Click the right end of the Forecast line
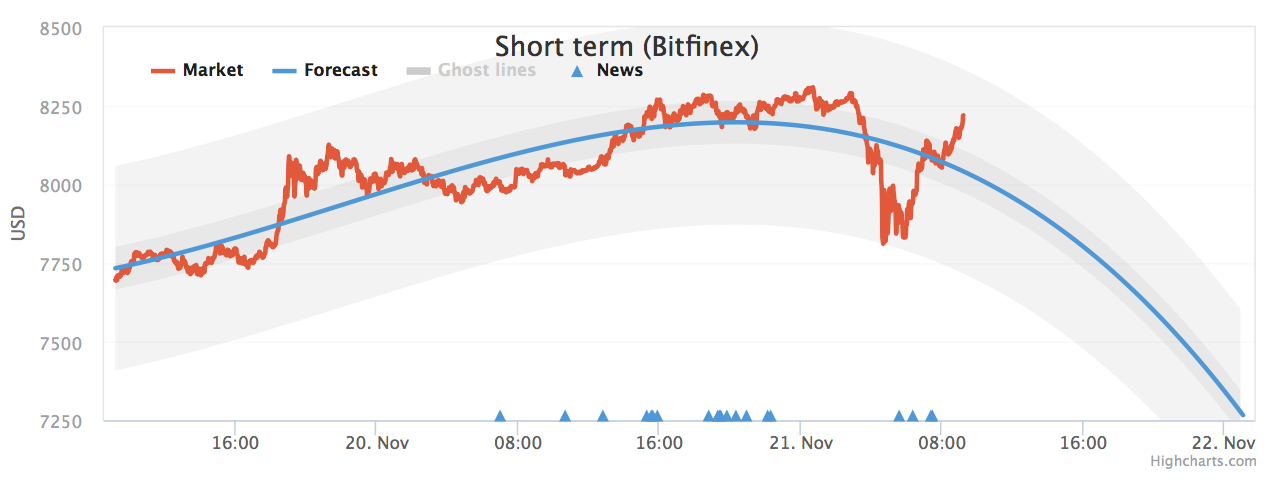This screenshot has height=484, width=1277. click(1241, 413)
